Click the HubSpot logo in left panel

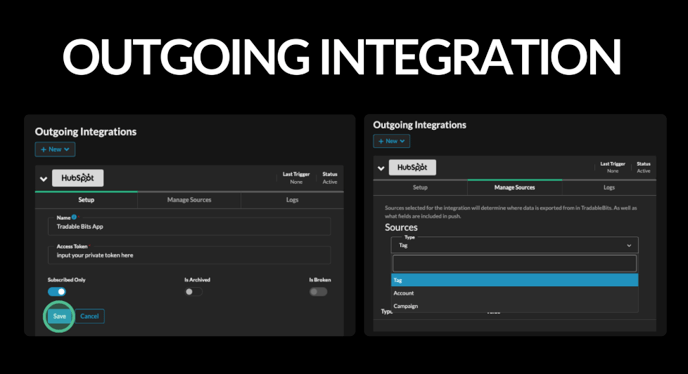[x=78, y=178]
